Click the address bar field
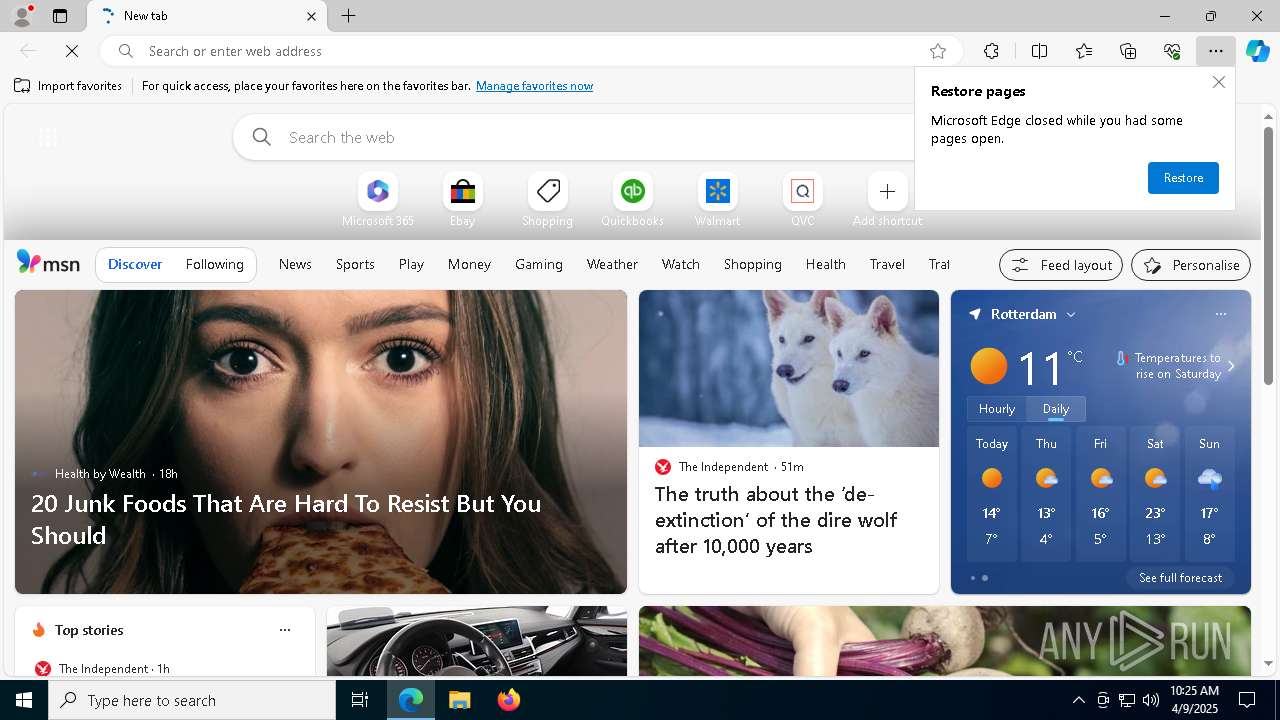Viewport: 1280px width, 720px height. (530, 51)
